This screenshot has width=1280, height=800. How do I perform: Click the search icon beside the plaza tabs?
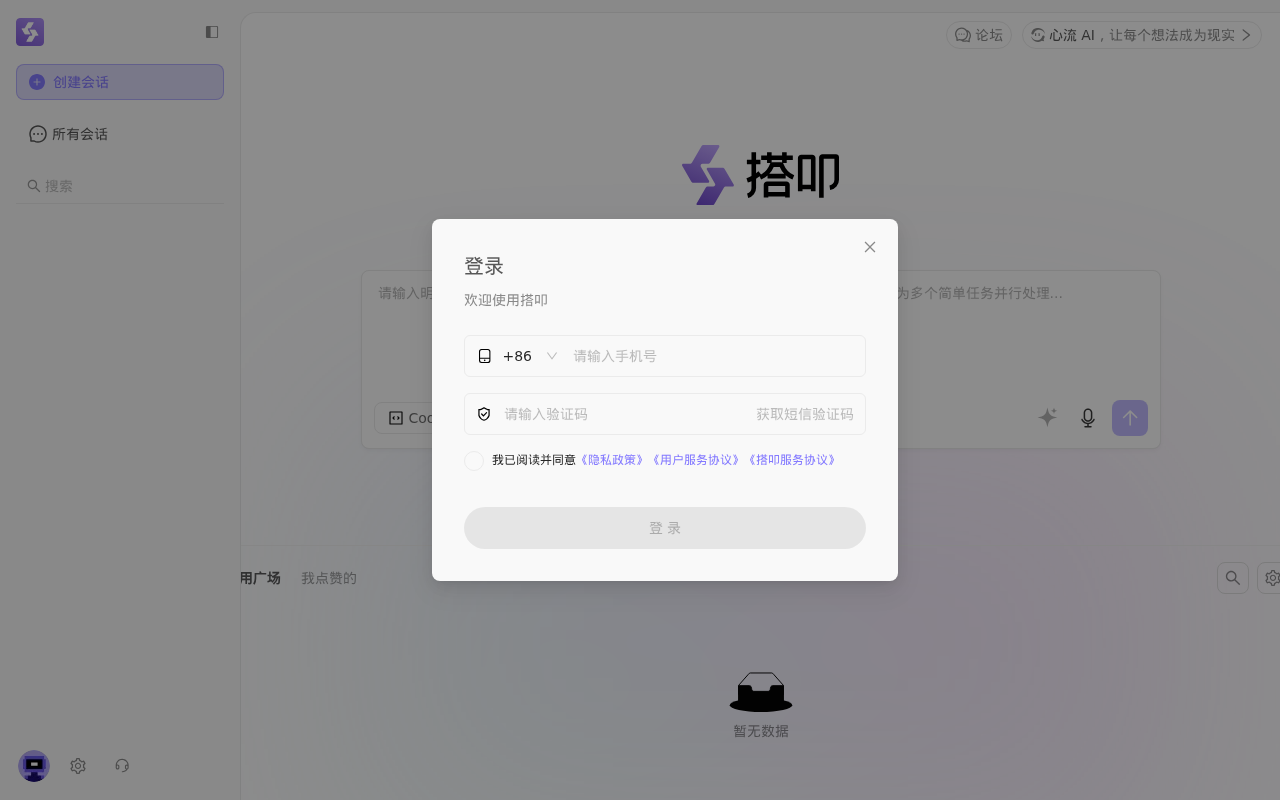(x=1233, y=578)
